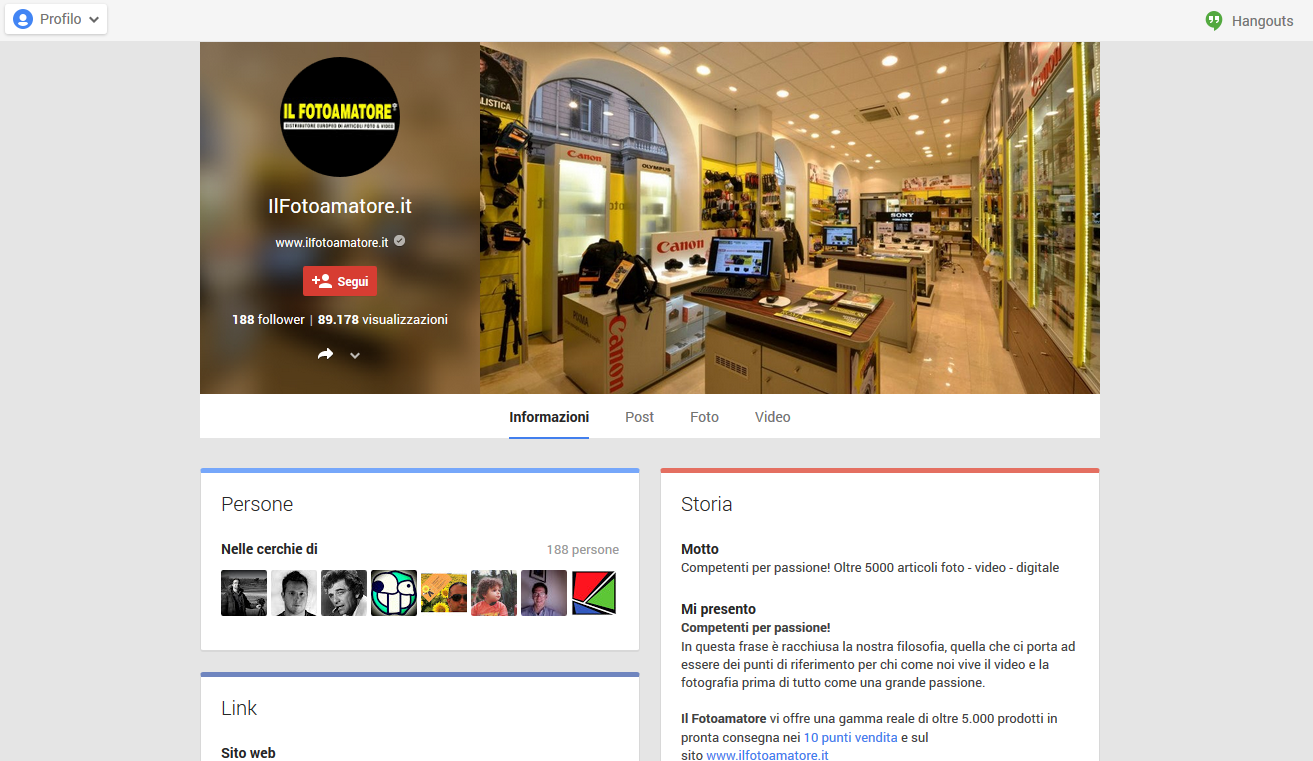
Task: Open the sunflower follower avatar
Action: (x=444, y=593)
